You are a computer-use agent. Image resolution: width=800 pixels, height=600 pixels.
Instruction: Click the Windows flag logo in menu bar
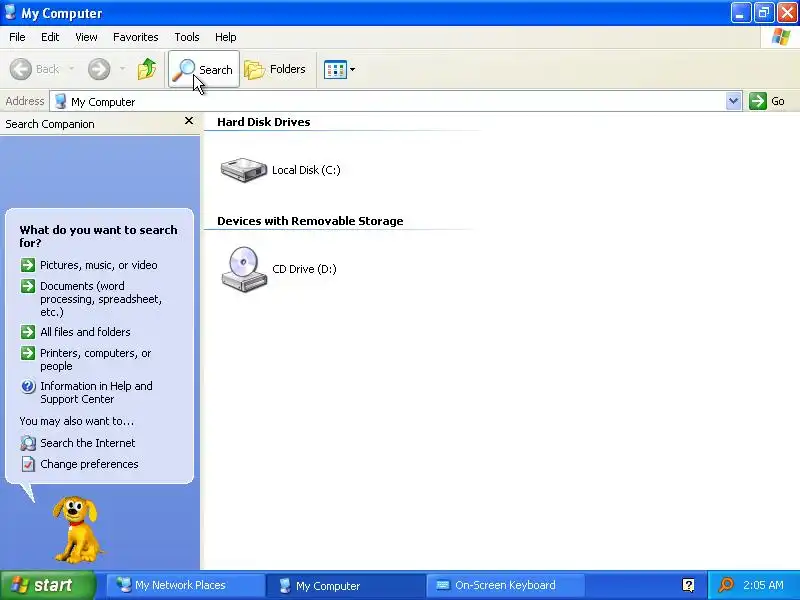coord(781,37)
